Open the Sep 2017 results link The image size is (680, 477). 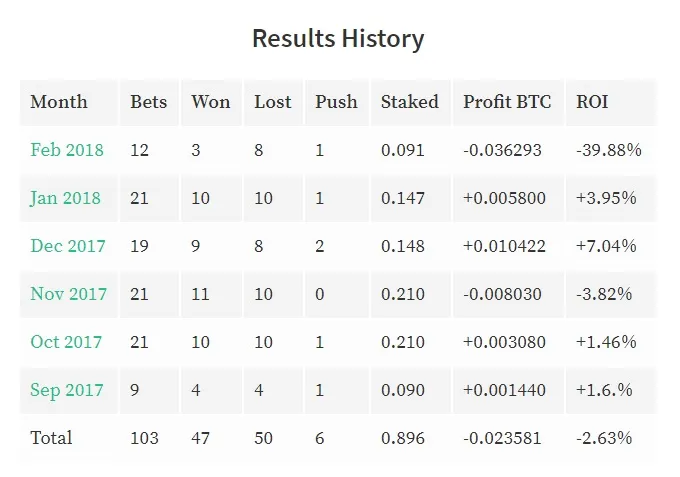click(x=67, y=390)
